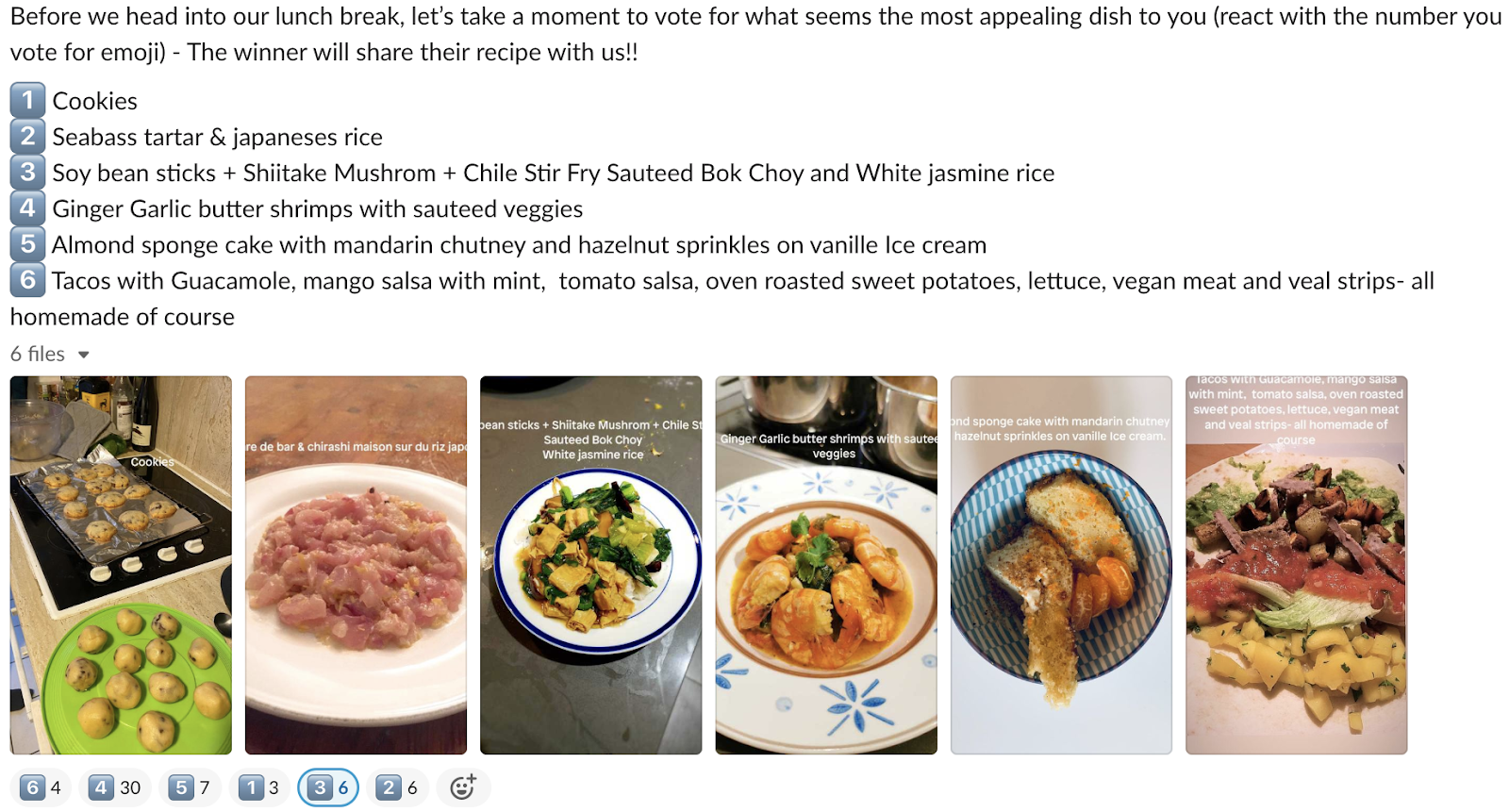Open the ginger garlic butter shrimps thumbnail
Image resolution: width=1509 pixels, height=812 pixels.
pos(826,565)
